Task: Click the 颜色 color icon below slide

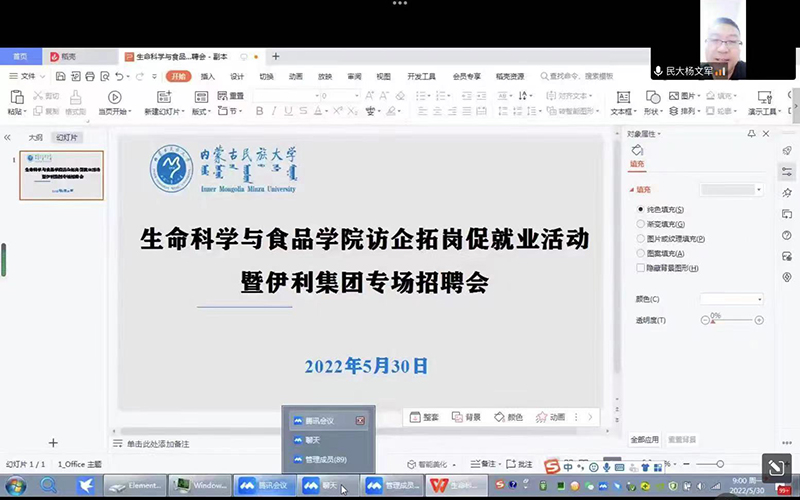Action: pyautogui.click(x=499, y=417)
